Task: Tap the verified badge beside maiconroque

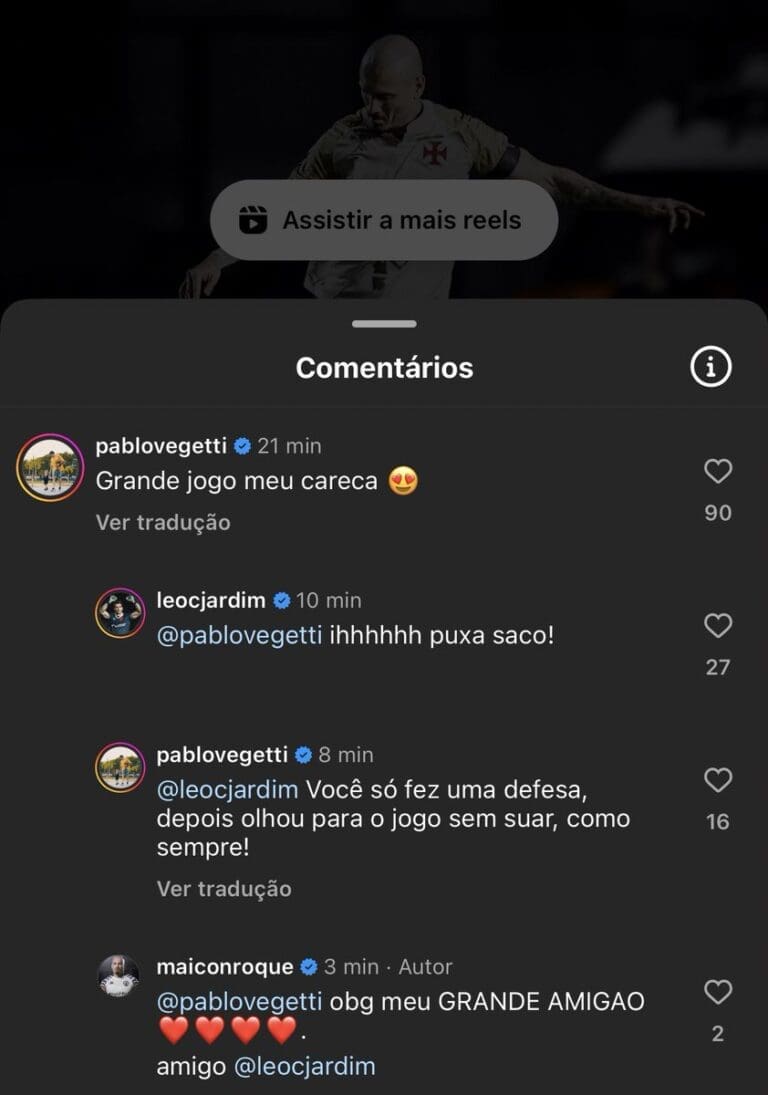Action: [x=309, y=967]
